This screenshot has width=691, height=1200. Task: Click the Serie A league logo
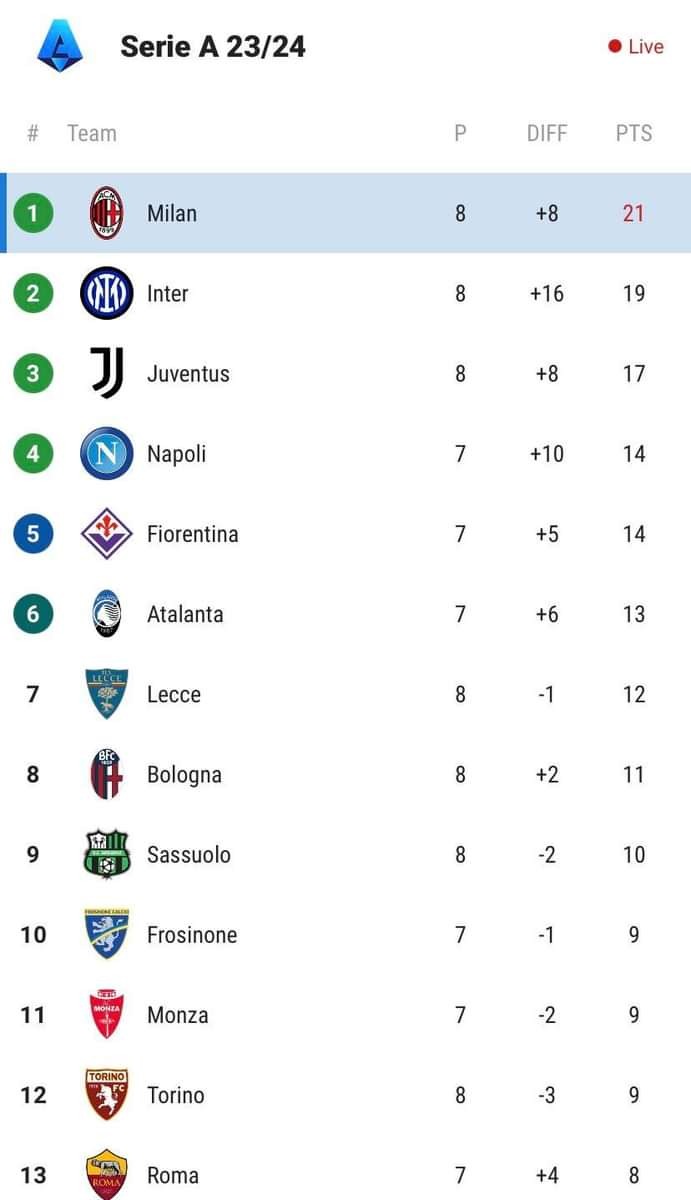coord(60,46)
